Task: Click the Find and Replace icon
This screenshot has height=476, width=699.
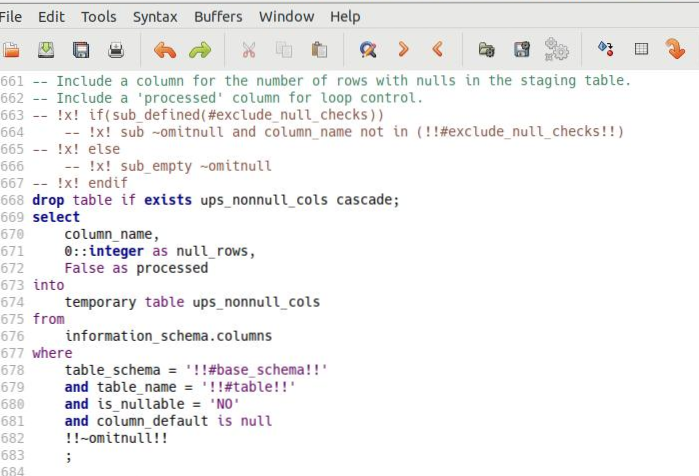Action: point(368,49)
